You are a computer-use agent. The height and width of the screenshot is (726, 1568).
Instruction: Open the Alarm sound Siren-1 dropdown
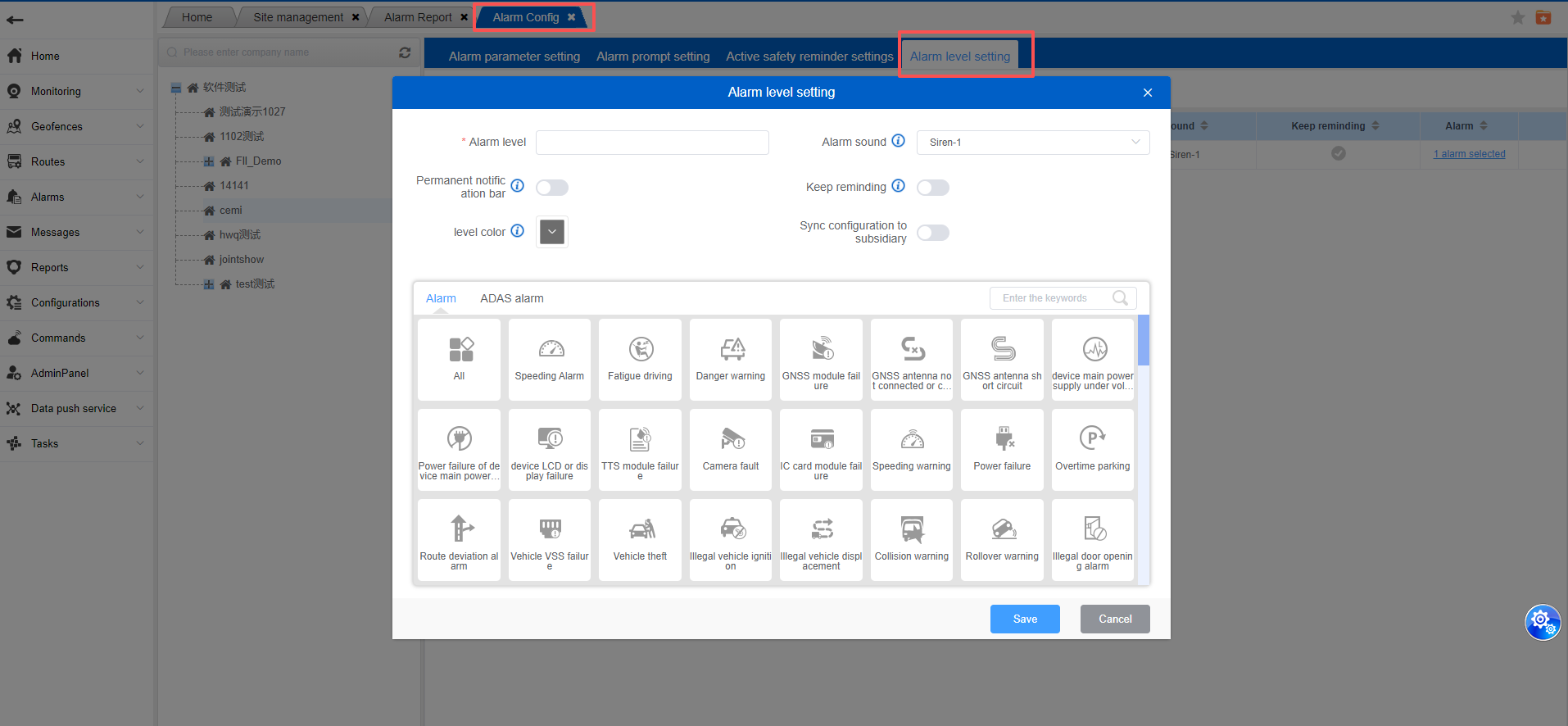pos(1032,143)
